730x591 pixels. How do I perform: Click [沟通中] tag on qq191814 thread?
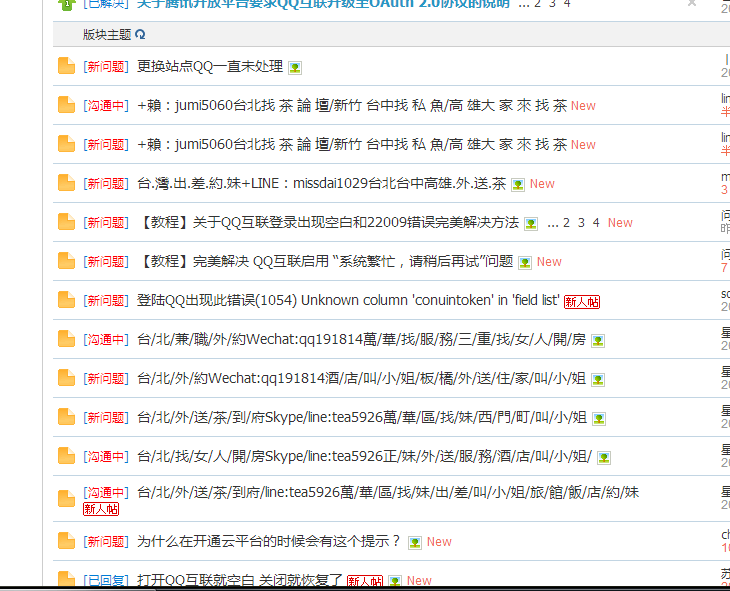[106, 340]
